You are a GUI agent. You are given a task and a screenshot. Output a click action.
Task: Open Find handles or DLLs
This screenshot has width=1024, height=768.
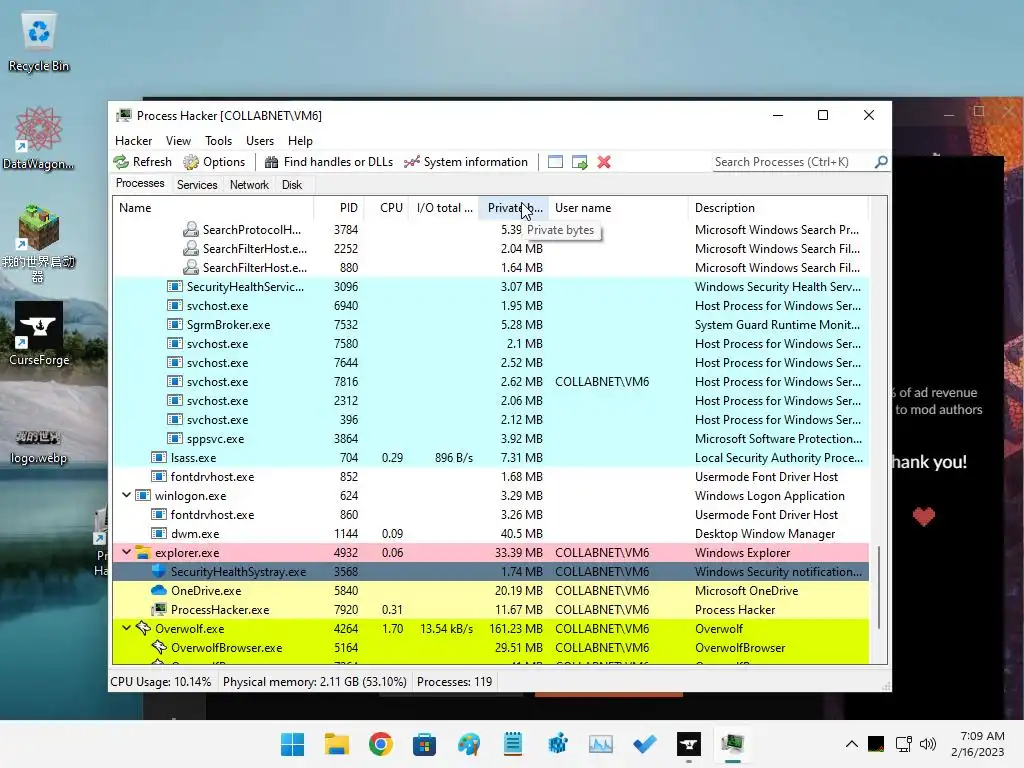tap(329, 162)
